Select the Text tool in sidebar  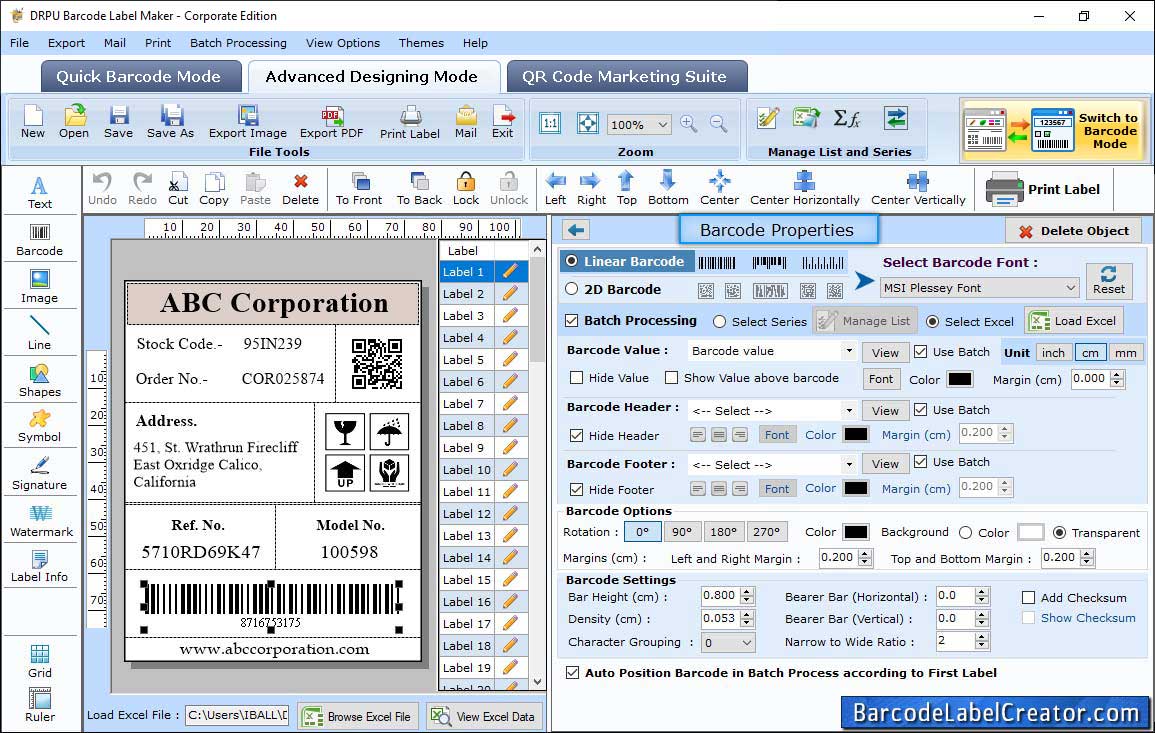[x=40, y=192]
